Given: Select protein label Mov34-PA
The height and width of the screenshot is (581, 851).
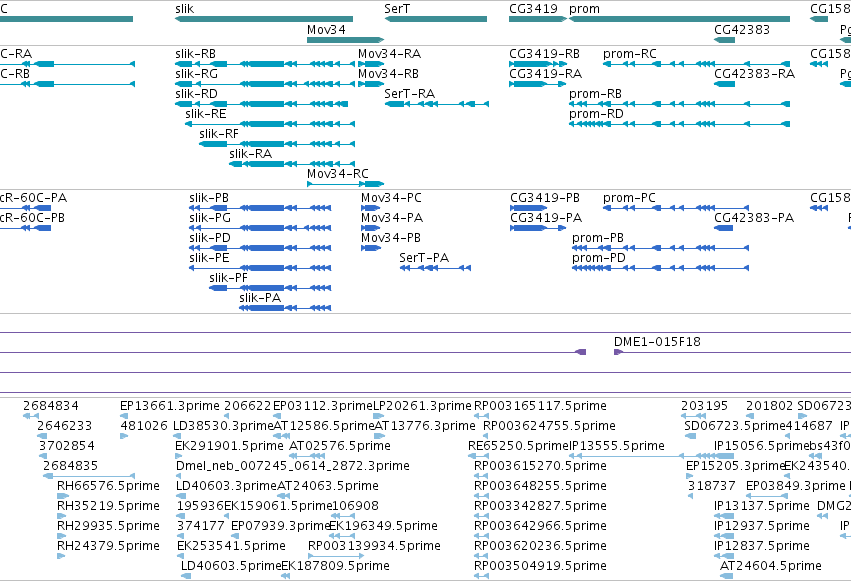Looking at the screenshot, I should (x=392, y=218).
